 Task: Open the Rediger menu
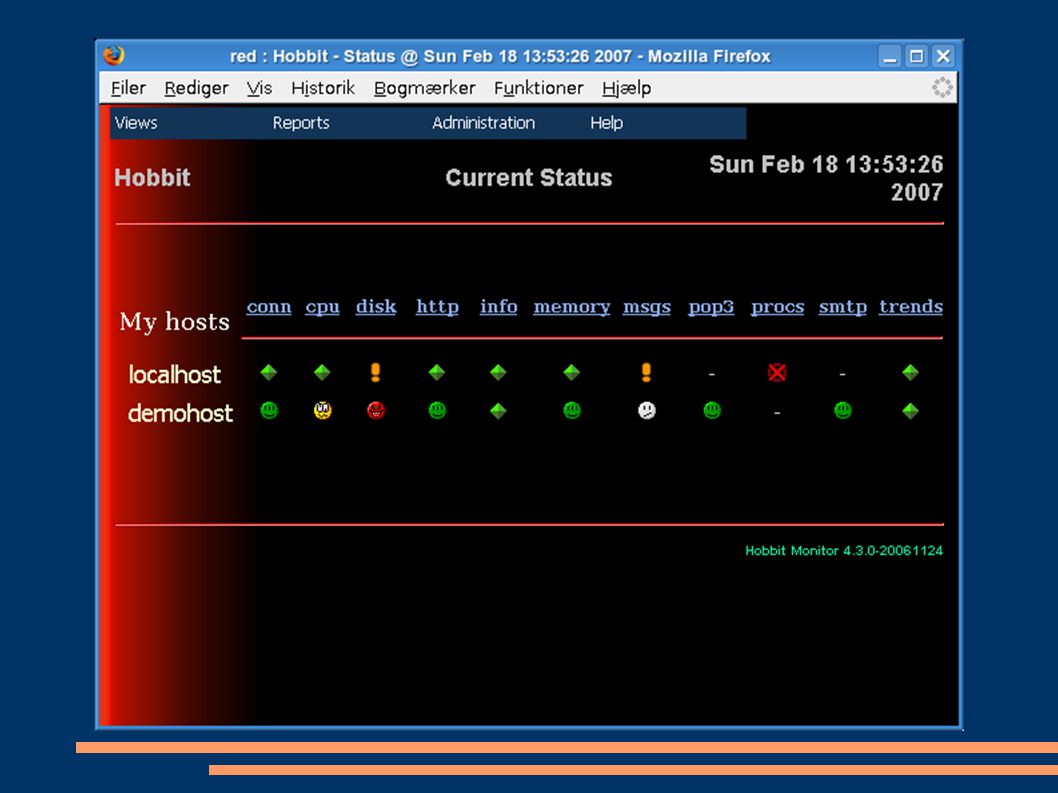[x=196, y=88]
